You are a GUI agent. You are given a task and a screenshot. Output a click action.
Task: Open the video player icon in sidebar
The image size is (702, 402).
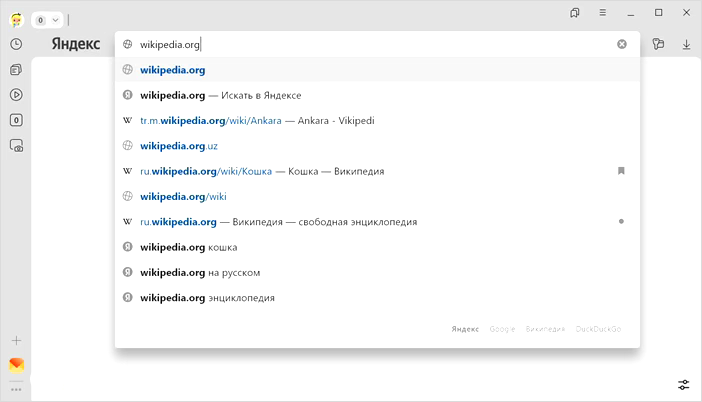16,95
